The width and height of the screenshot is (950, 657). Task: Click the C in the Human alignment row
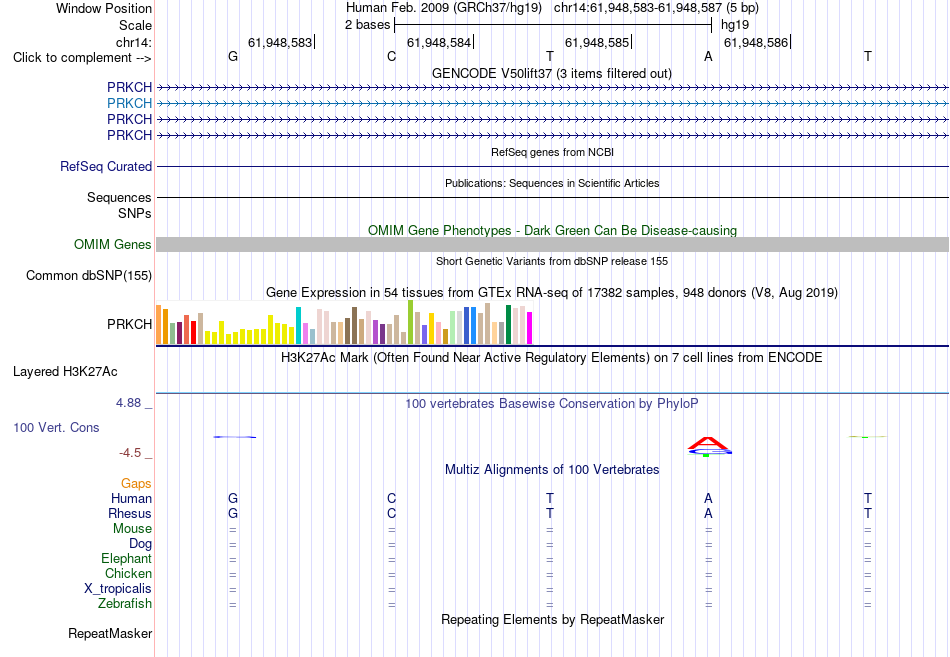[x=391, y=498]
